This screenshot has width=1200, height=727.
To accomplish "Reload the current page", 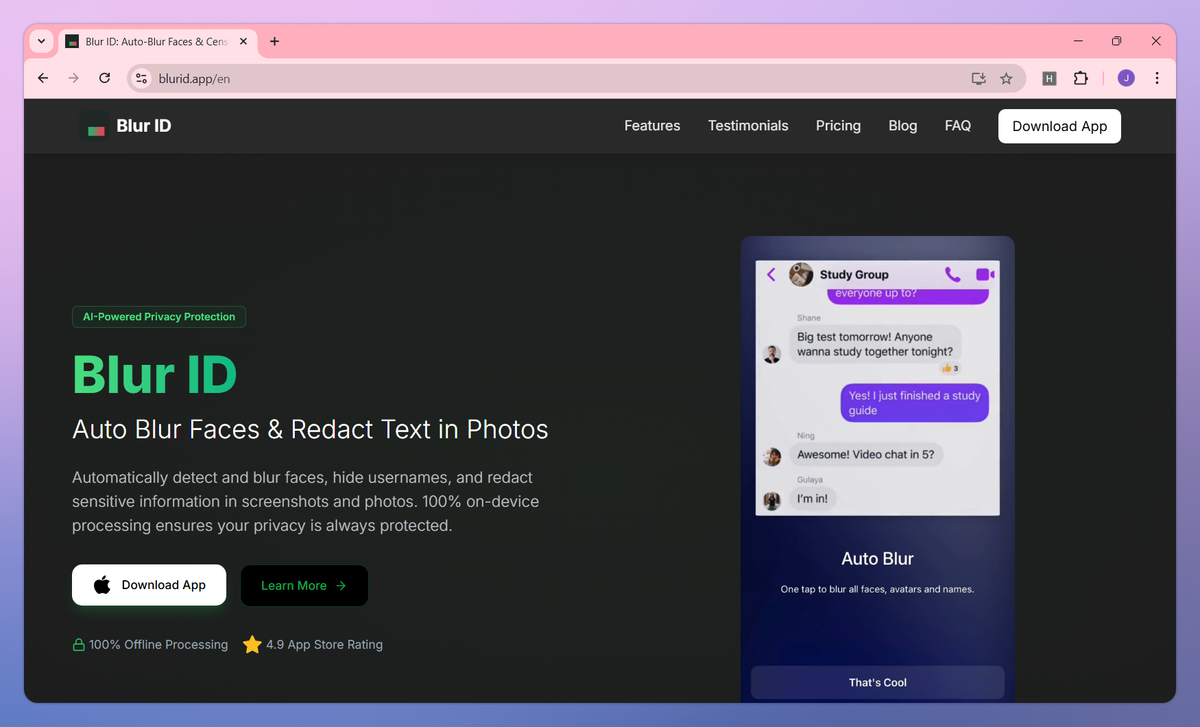I will point(104,77).
